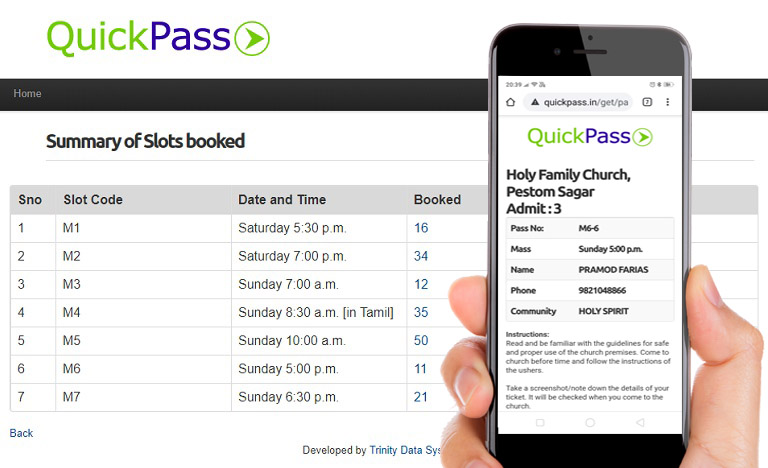Click the Booked column header

pos(437,199)
